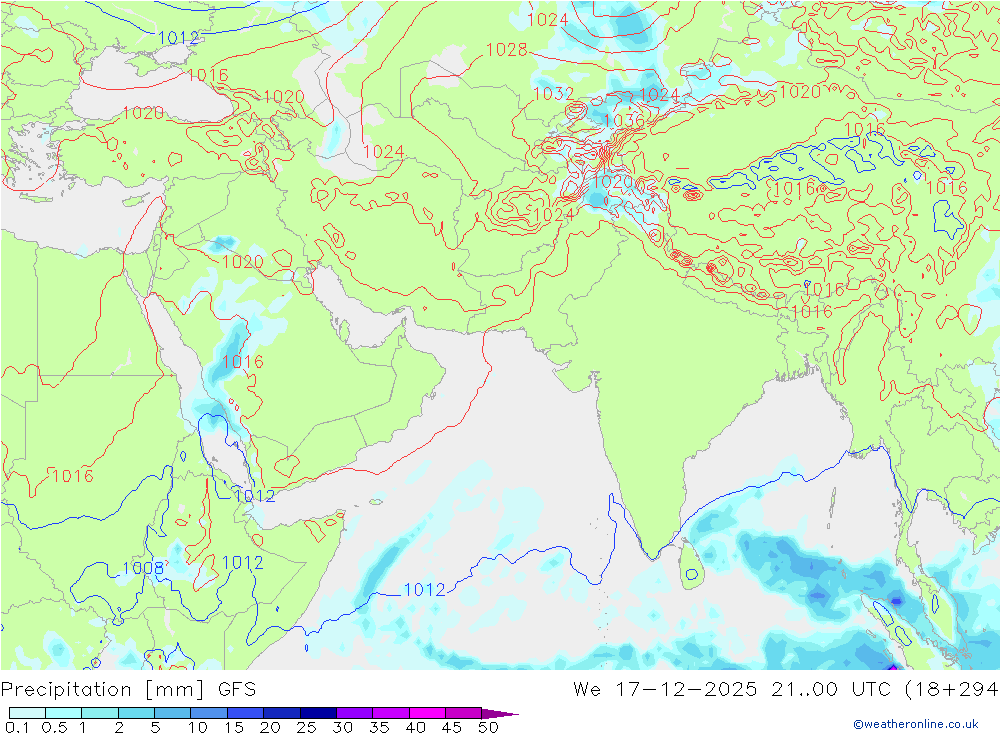Click the legend value label '0.1'

click(x=17, y=727)
